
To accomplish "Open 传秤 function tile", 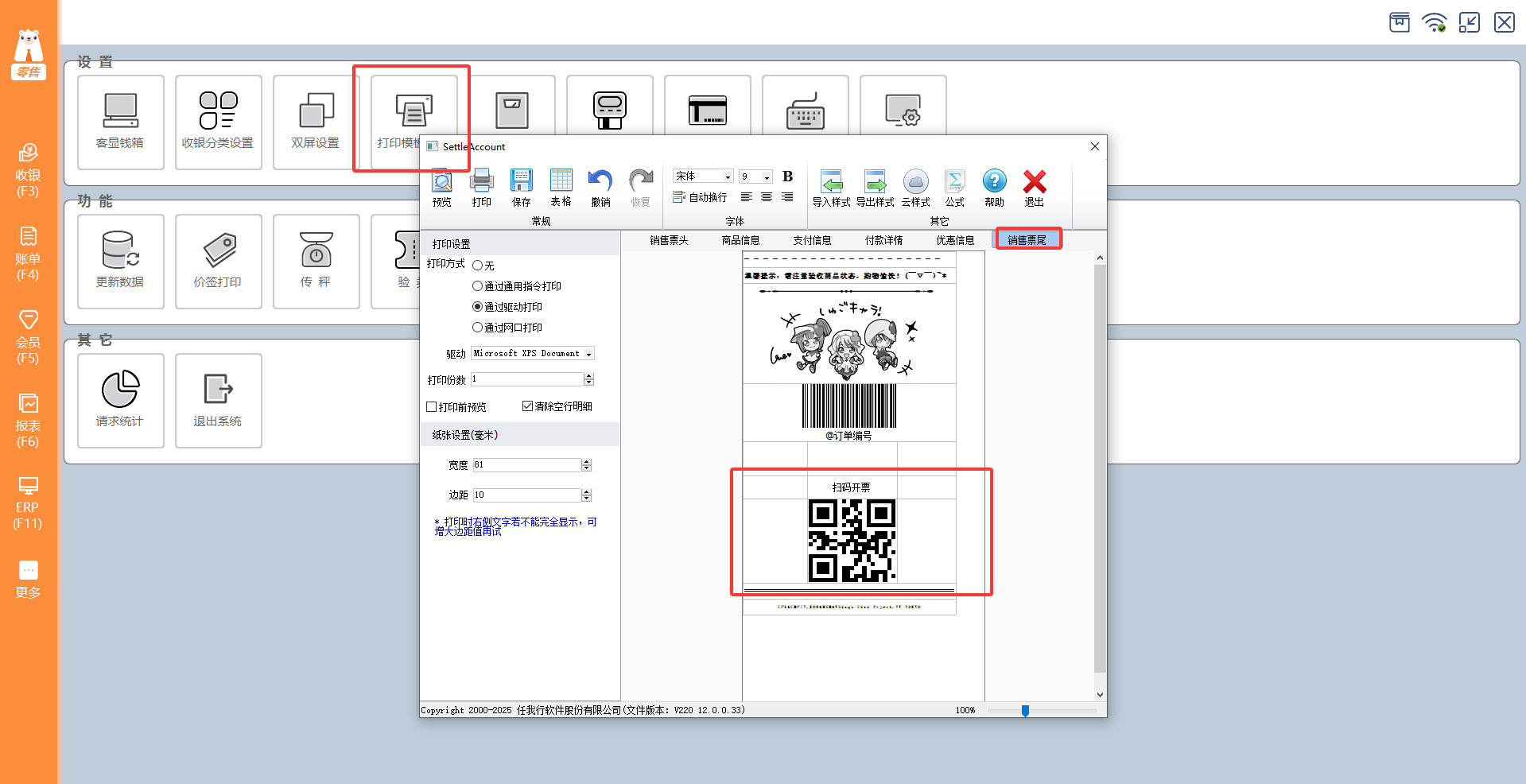I will [x=316, y=262].
